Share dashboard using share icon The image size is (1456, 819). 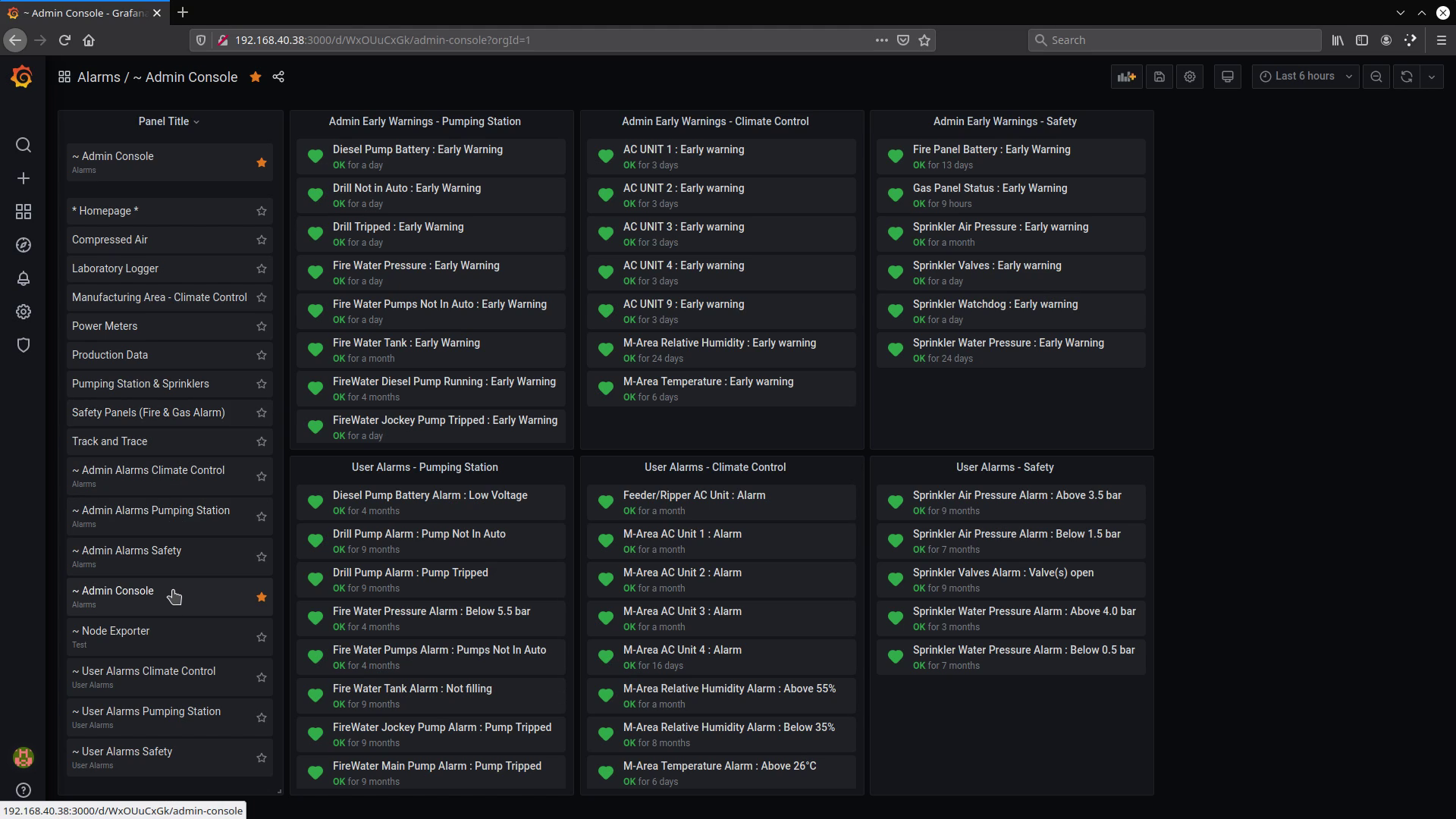coord(278,77)
